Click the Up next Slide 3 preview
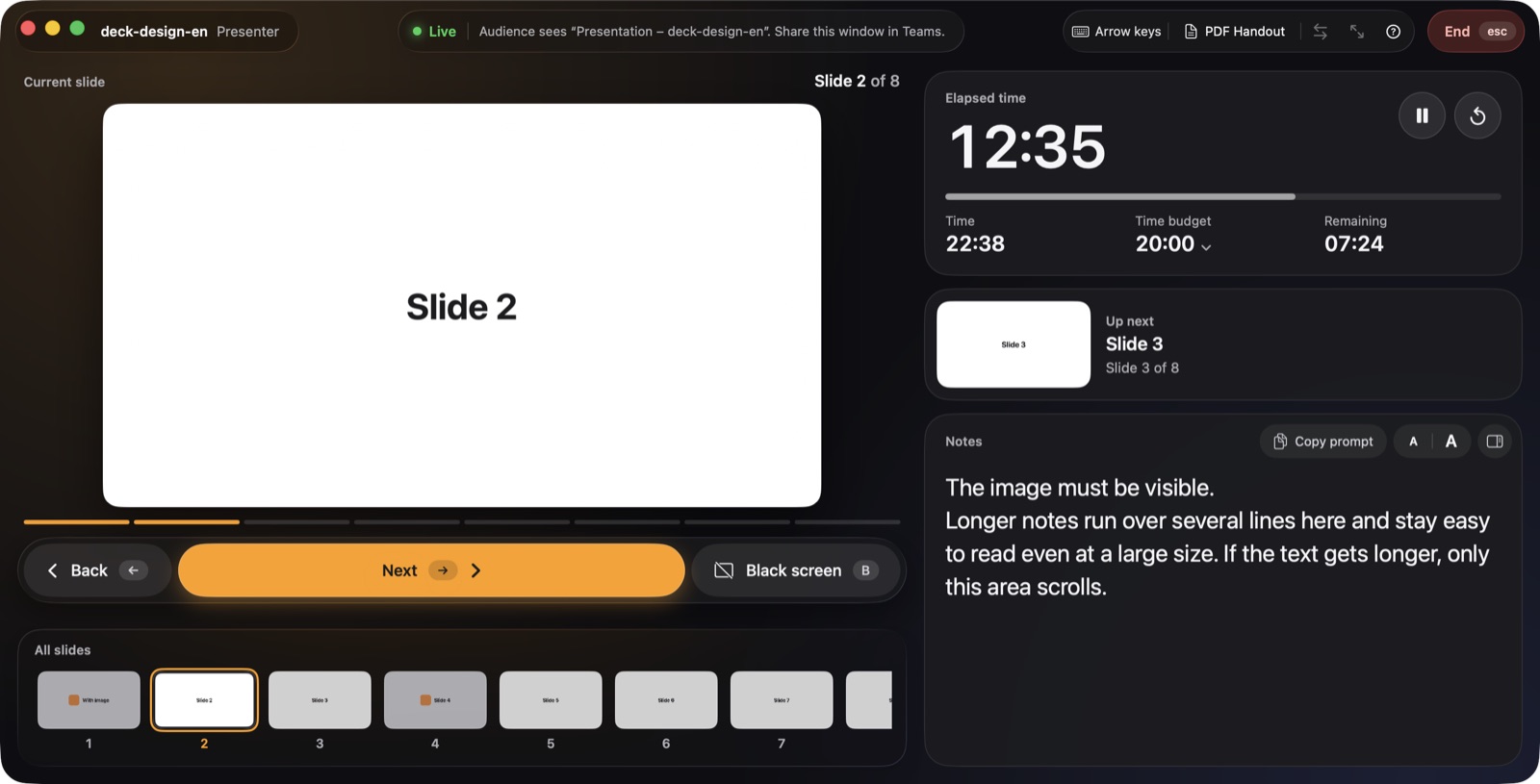 [1014, 344]
